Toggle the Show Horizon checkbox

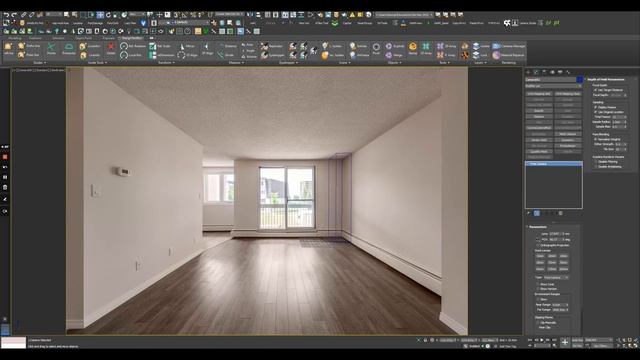pyautogui.click(x=538, y=289)
